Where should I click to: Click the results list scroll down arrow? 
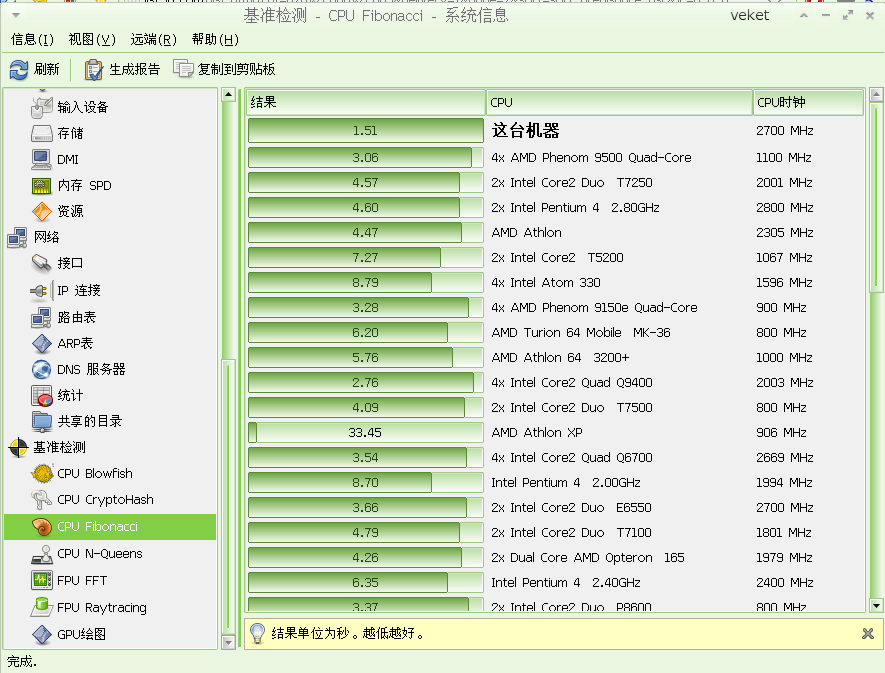click(876, 605)
